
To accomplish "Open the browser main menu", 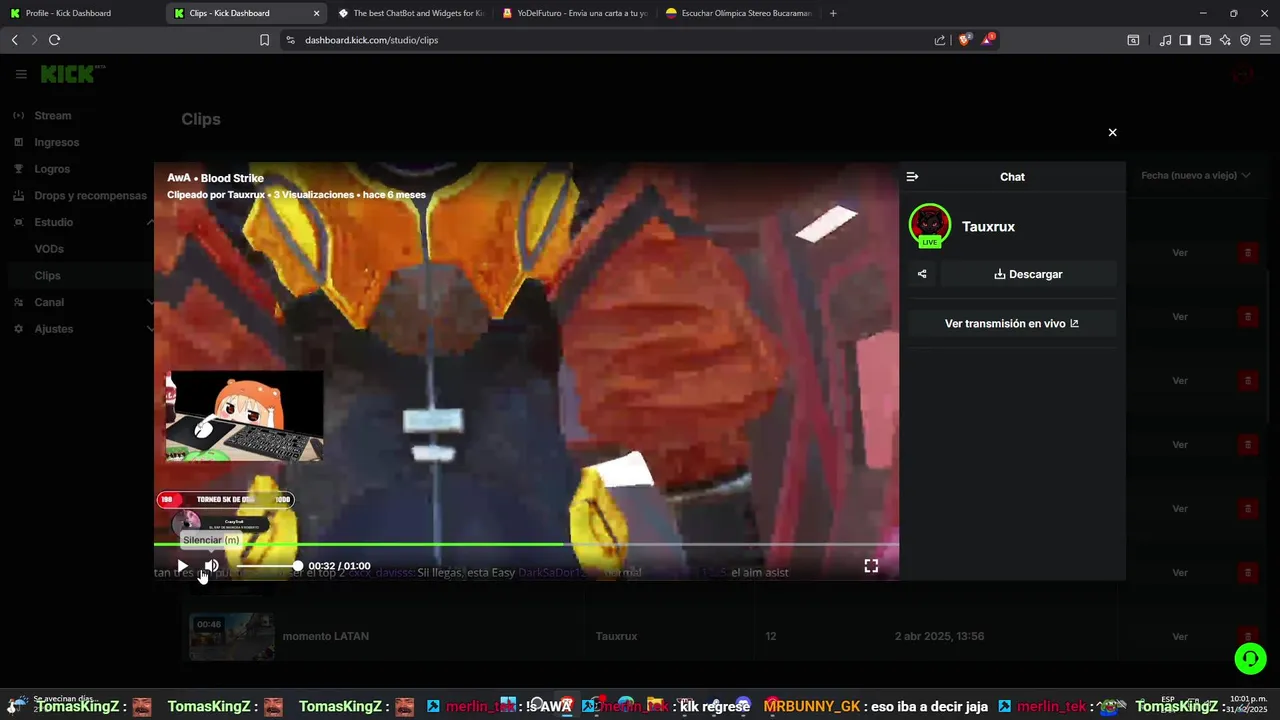I will click(x=1266, y=40).
